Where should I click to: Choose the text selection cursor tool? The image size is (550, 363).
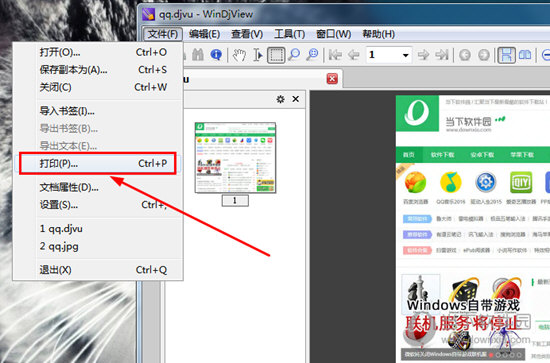pyautogui.click(x=258, y=55)
